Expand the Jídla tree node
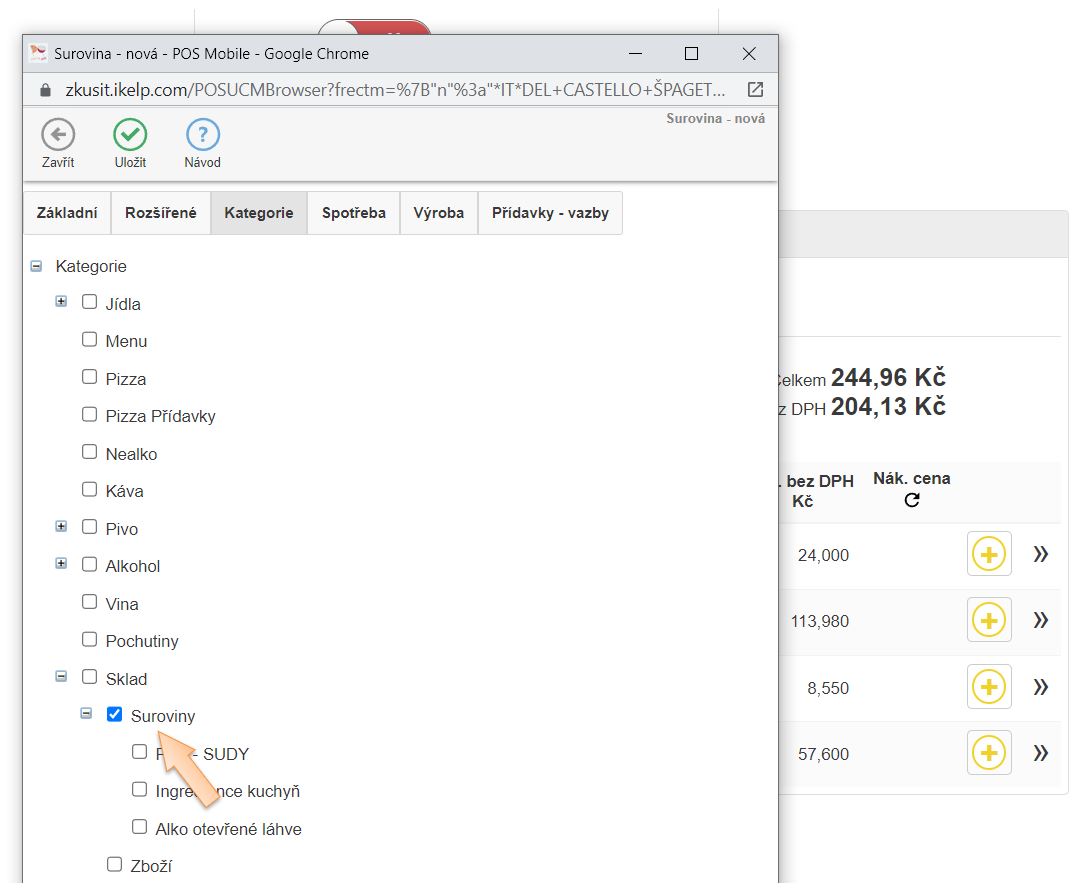 (61, 301)
